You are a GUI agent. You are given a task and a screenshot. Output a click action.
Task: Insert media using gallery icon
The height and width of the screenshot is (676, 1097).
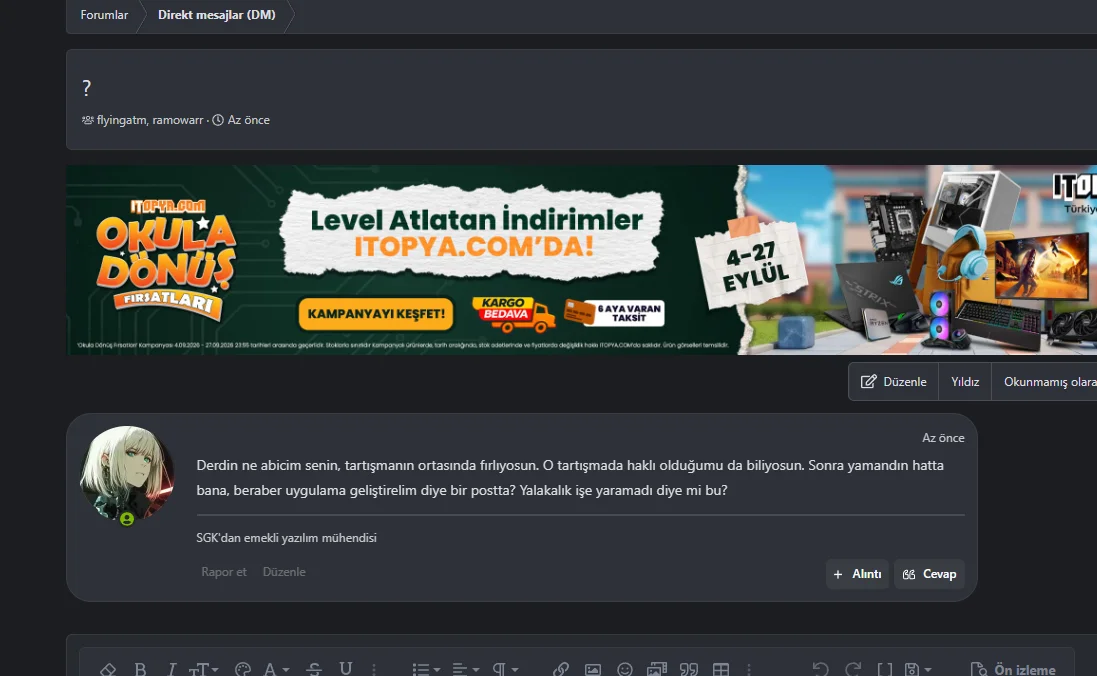[657, 670]
